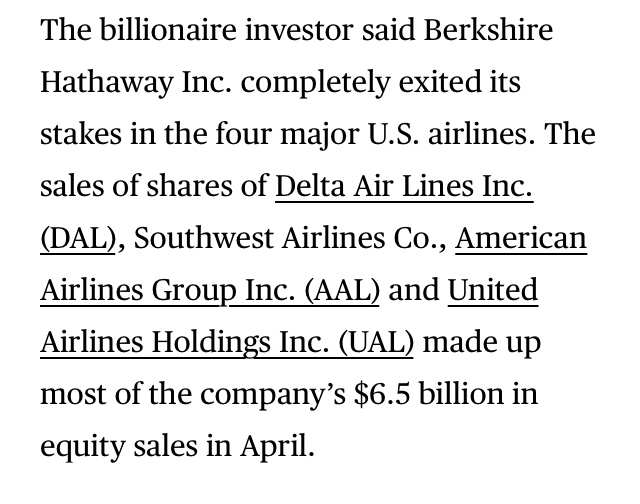This screenshot has height=504, width=640.
Task: Follow the Airlines Holdings Inc. (UAL) link
Action: 227,342
